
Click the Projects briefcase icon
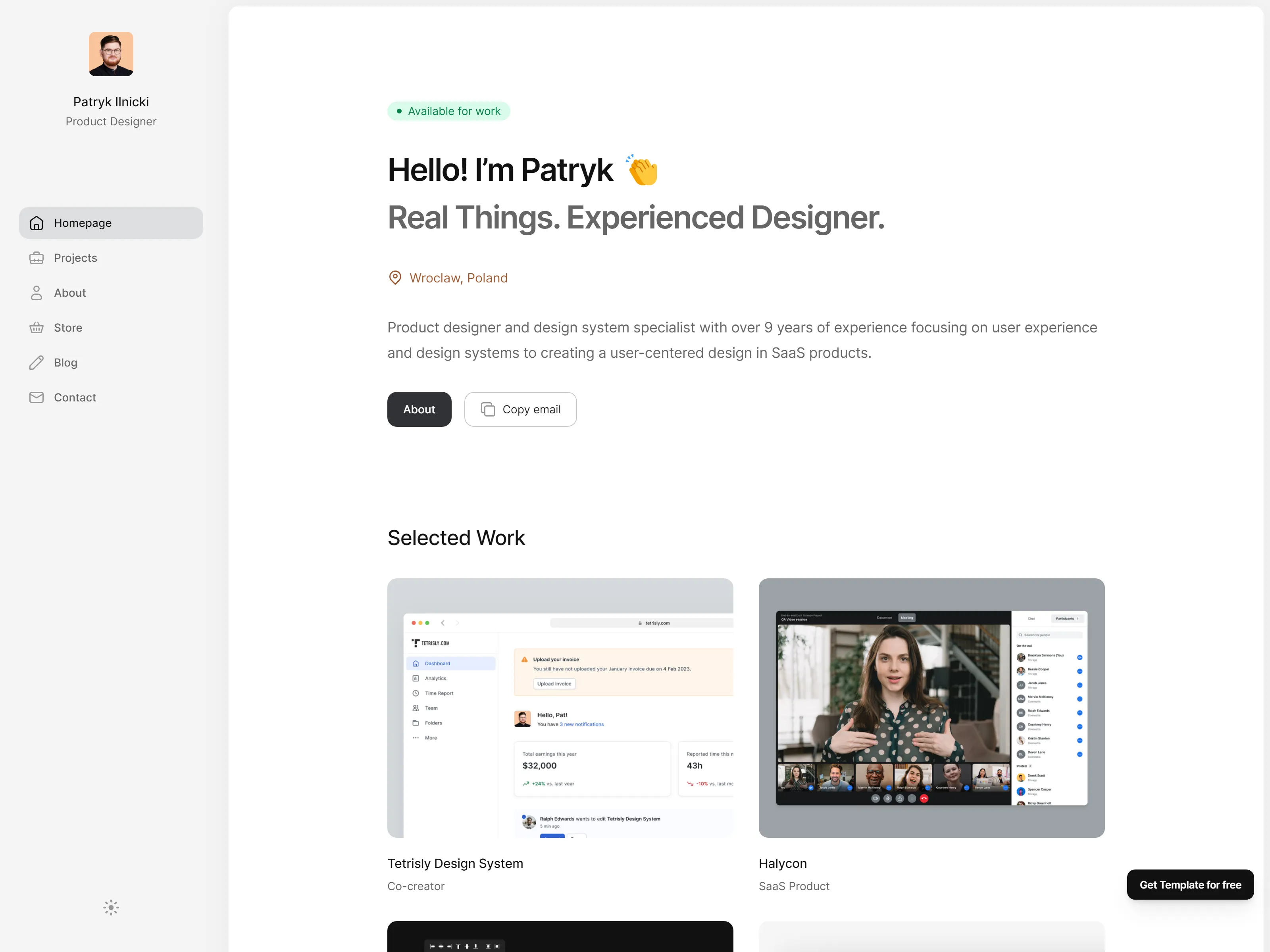(37, 258)
